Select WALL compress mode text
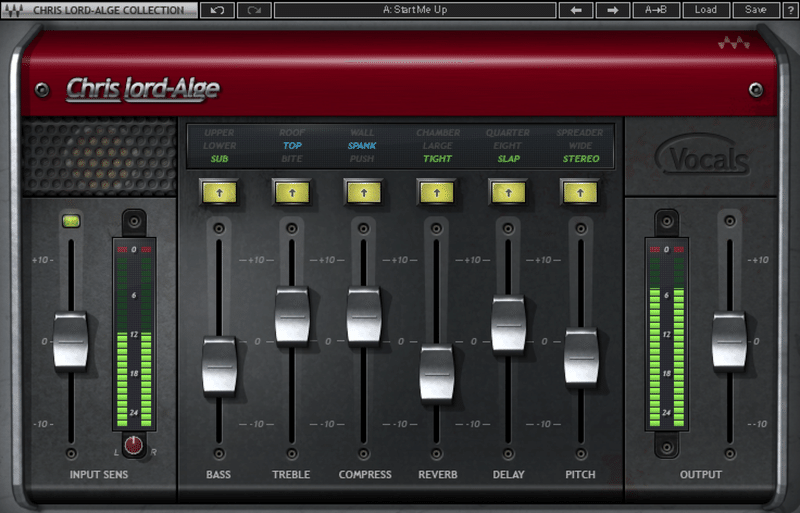The height and width of the screenshot is (513, 800). pyautogui.click(x=362, y=133)
